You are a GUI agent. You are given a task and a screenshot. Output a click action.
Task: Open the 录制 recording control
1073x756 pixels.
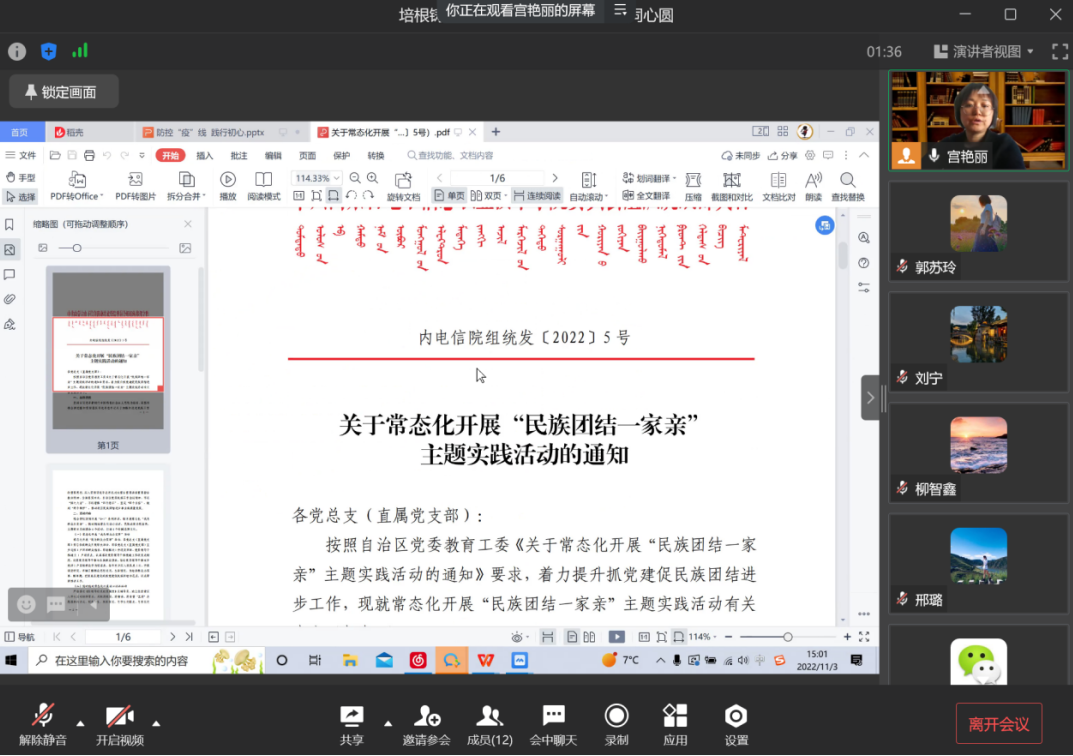[616, 722]
